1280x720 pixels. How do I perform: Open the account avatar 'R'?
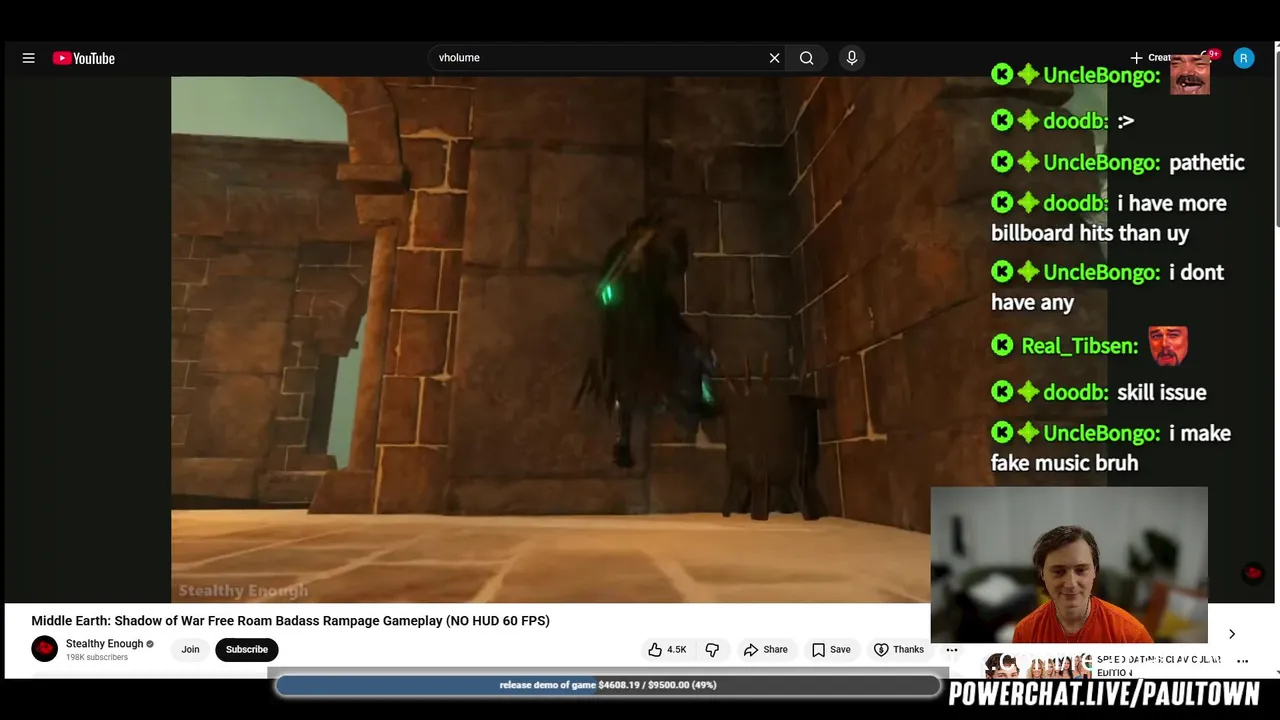1244,58
